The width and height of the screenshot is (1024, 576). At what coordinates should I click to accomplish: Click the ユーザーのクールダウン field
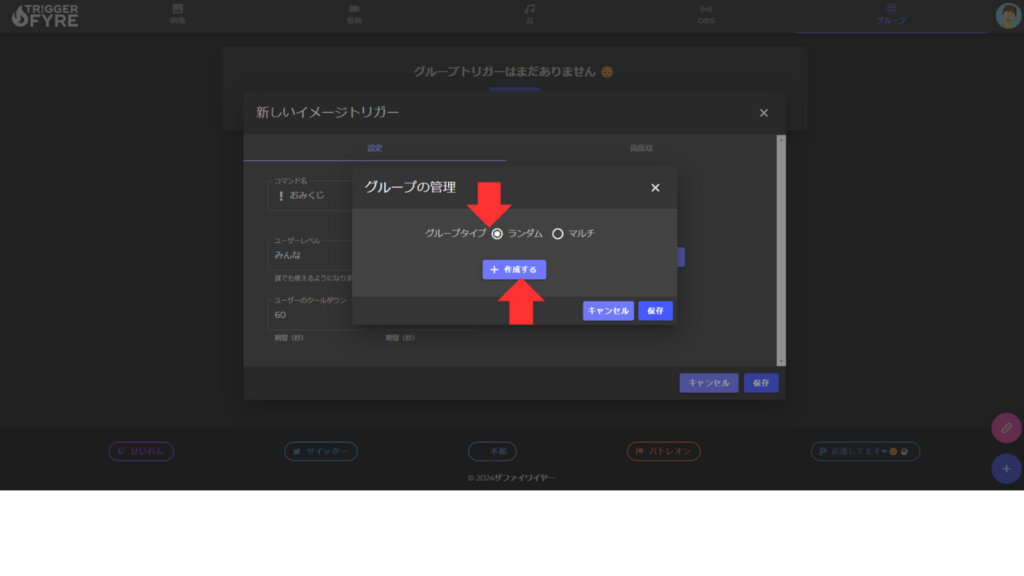click(x=310, y=315)
